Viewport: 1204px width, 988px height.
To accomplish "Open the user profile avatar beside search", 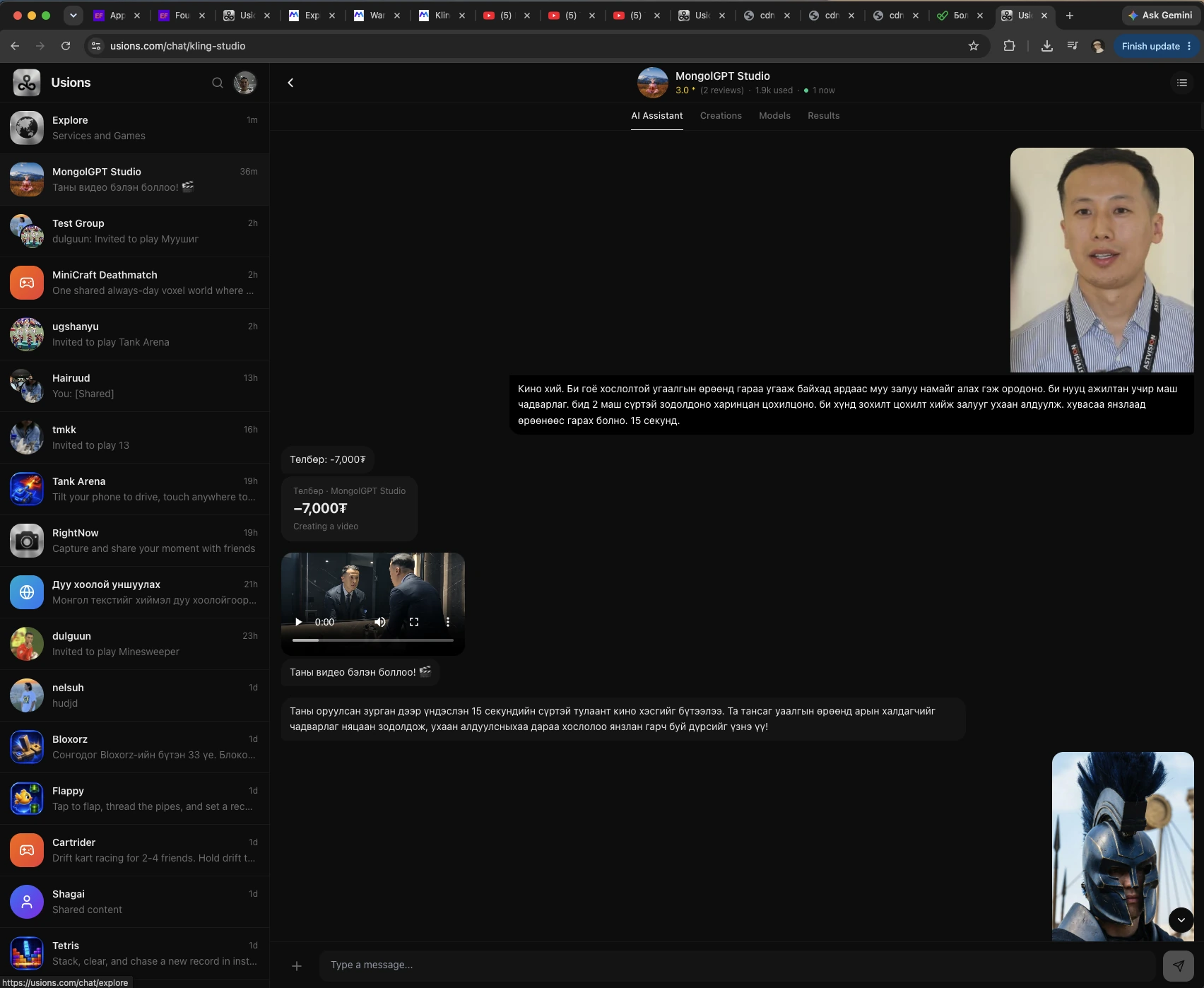I will pos(245,83).
